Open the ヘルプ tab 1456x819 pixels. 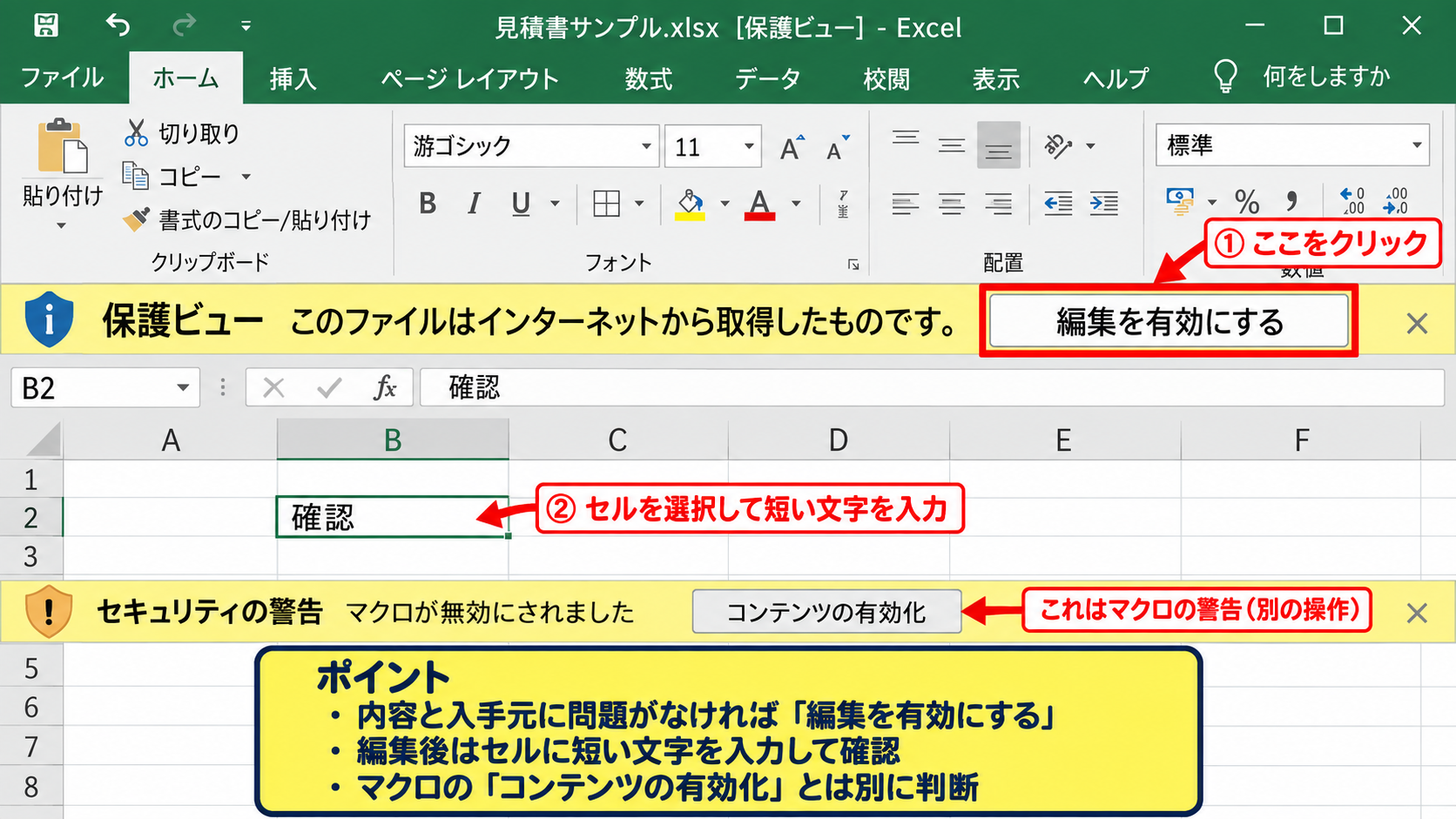point(1116,78)
